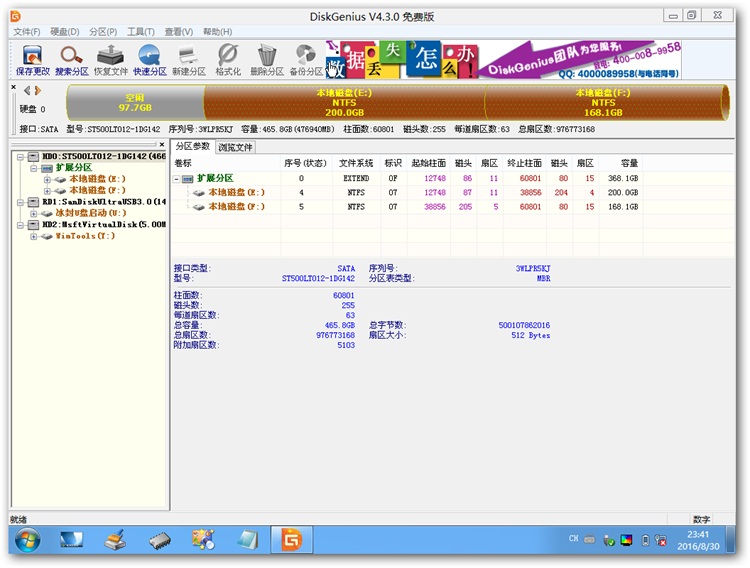Select HD0:ST500LT012-1DG142 in the tree
Viewport: 750px width, 568px height.
(x=104, y=156)
